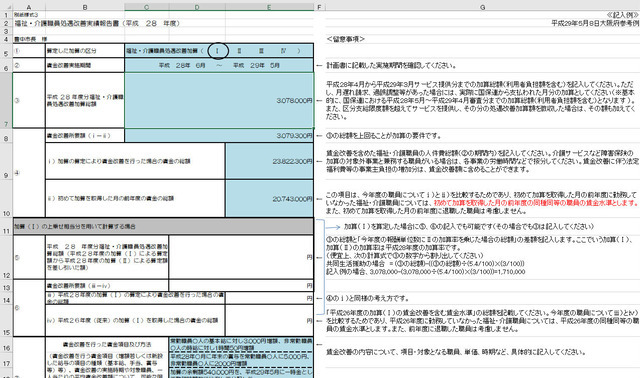Select row 3 header
The image size is (640, 378).
coord(6,31)
